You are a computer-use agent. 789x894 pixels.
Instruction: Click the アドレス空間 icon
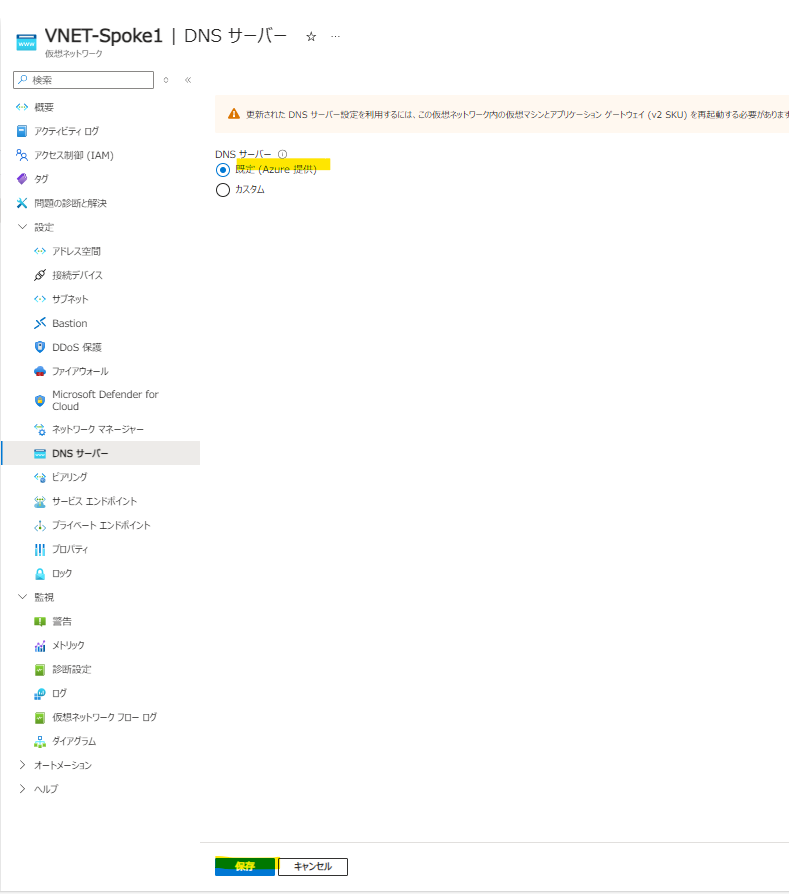coord(40,251)
